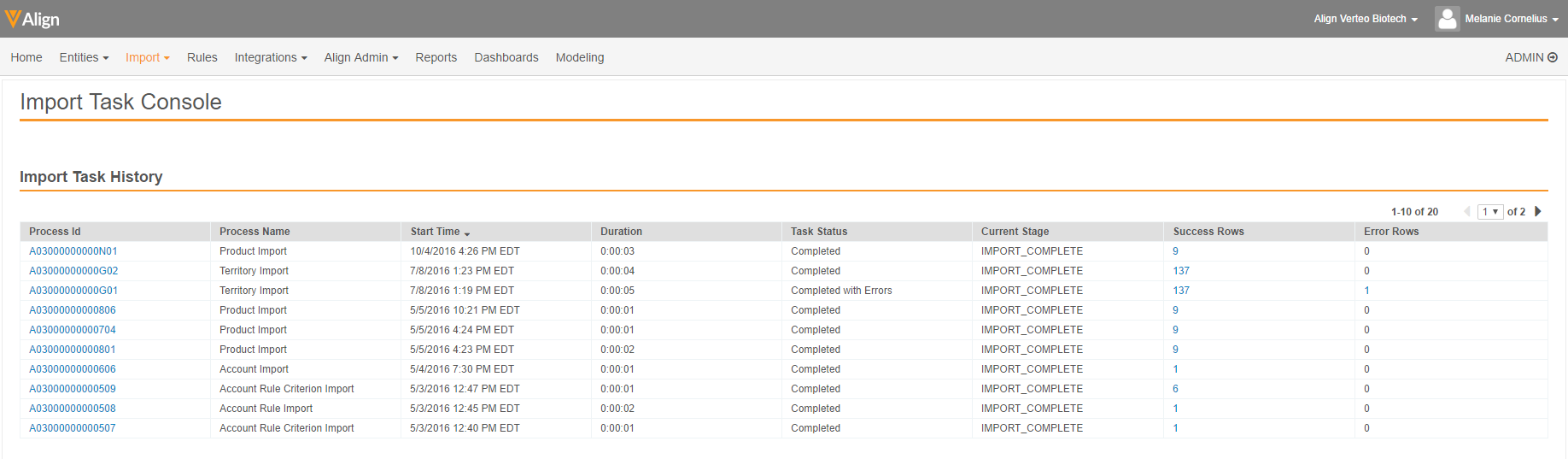Expand the Melanie Cornelius user menu
Screen dimensions: 1568x459
(1512, 19)
